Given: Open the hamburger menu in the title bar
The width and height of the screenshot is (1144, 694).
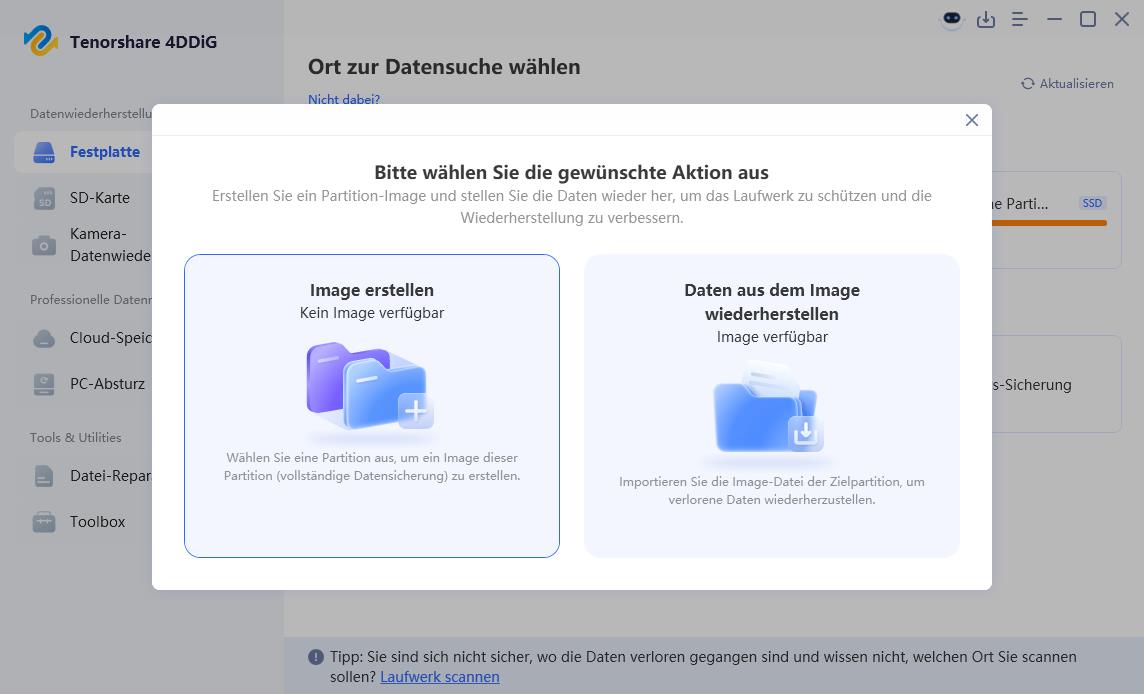Looking at the screenshot, I should (x=1019, y=19).
